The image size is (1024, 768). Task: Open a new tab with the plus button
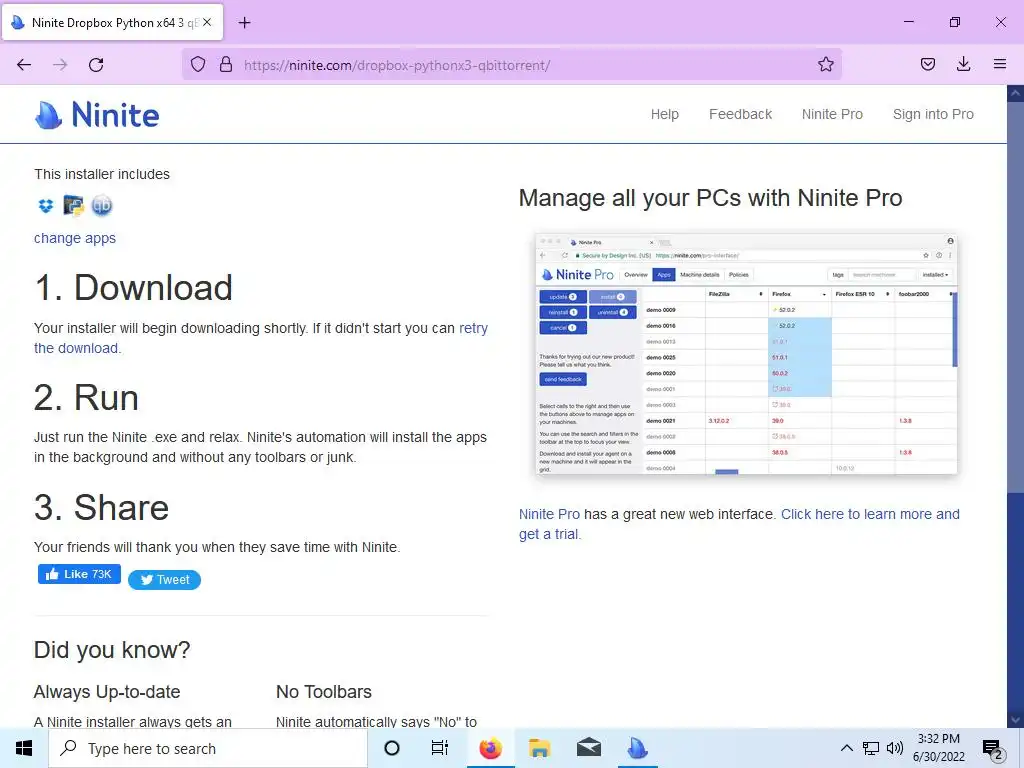[x=244, y=23]
